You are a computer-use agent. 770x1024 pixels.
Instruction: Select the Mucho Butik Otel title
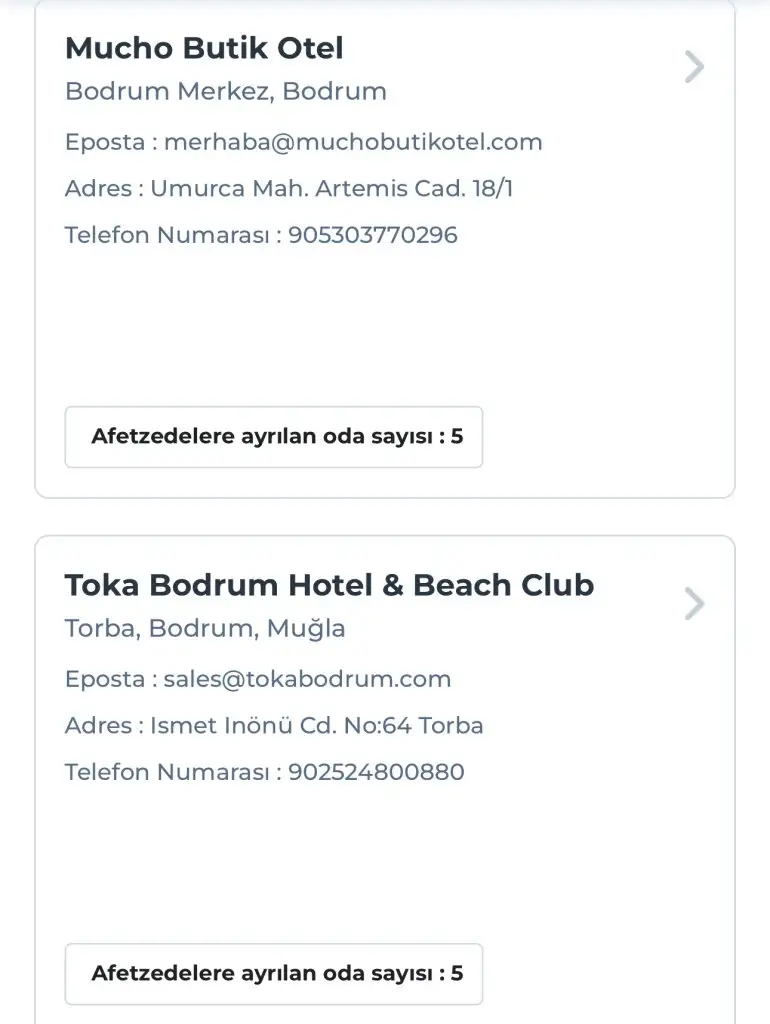[x=204, y=48]
